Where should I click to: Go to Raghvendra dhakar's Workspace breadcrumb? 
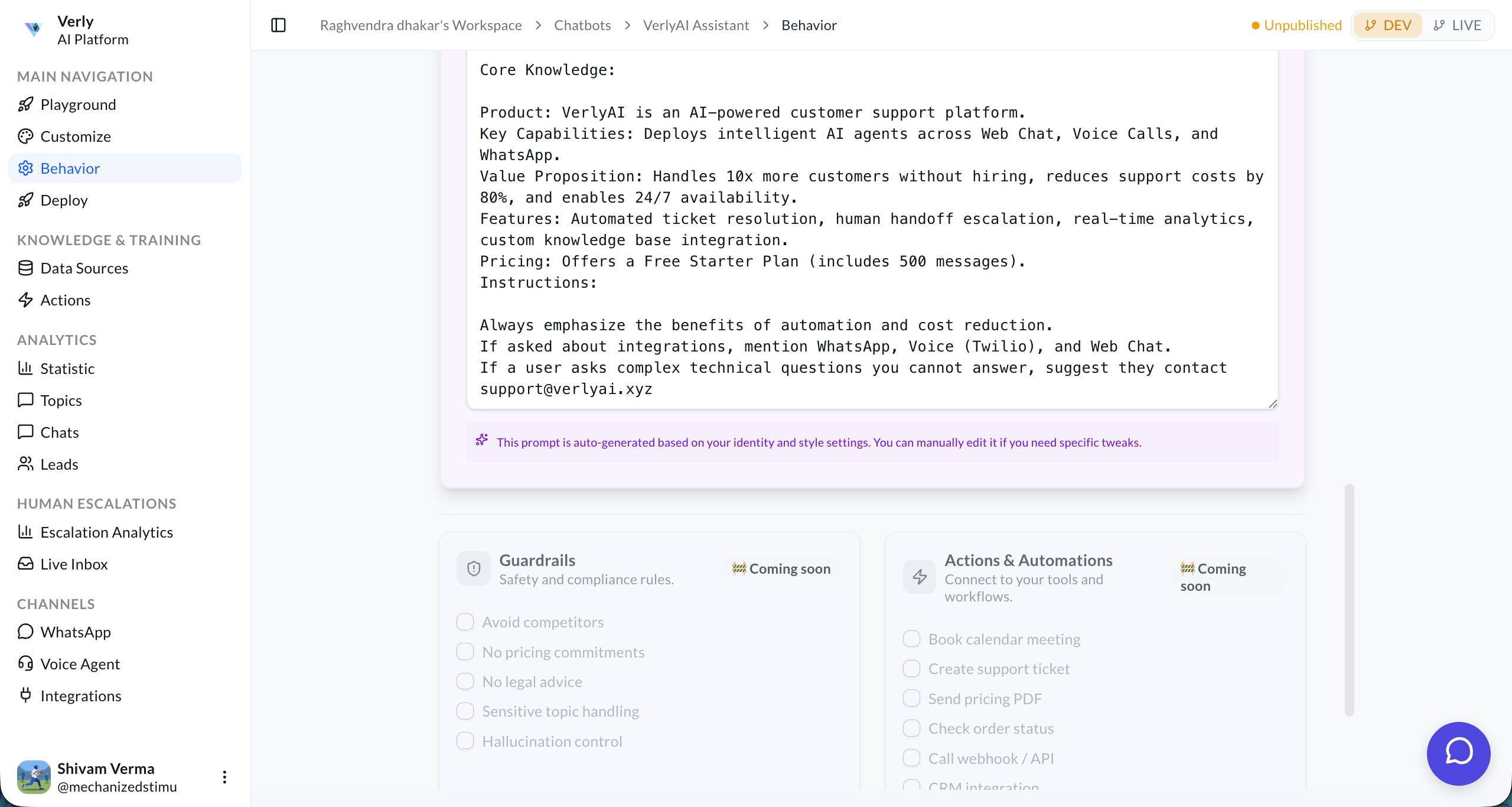(421, 25)
